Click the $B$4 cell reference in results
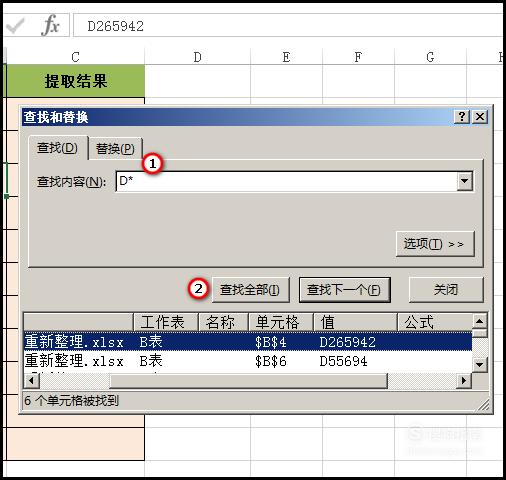Viewport: 506px width, 480px height. [271, 342]
